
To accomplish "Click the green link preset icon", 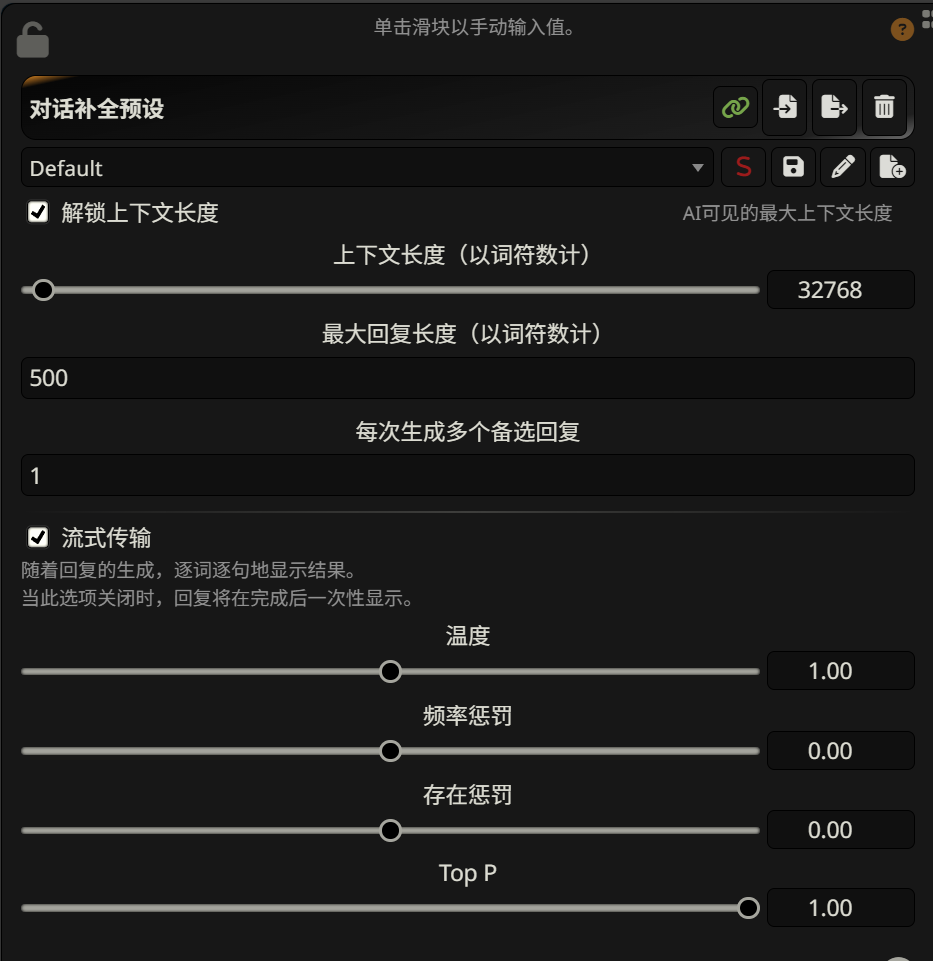I will click(735, 108).
